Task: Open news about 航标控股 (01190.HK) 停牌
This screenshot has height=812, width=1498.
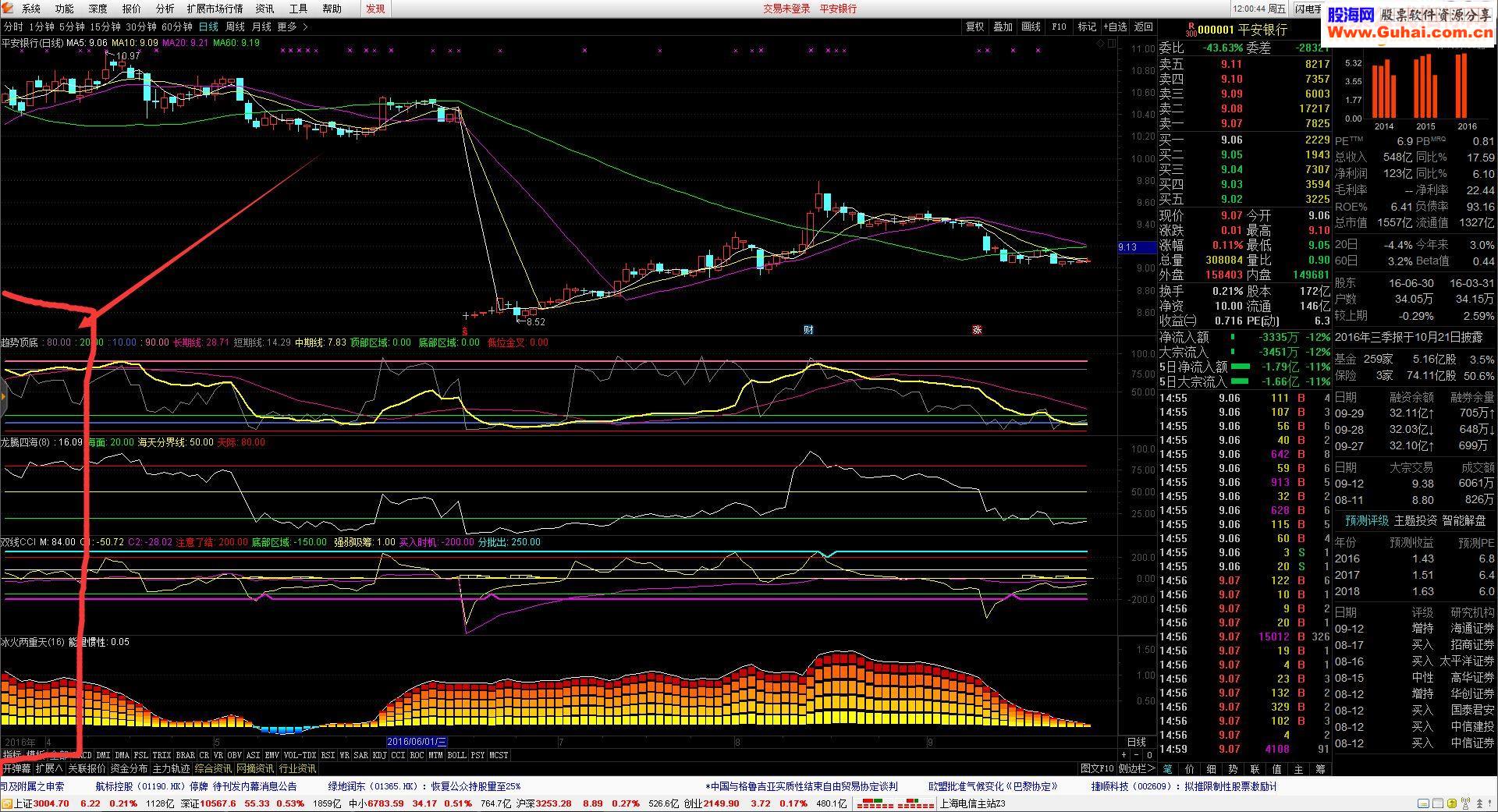Action: pos(197,786)
